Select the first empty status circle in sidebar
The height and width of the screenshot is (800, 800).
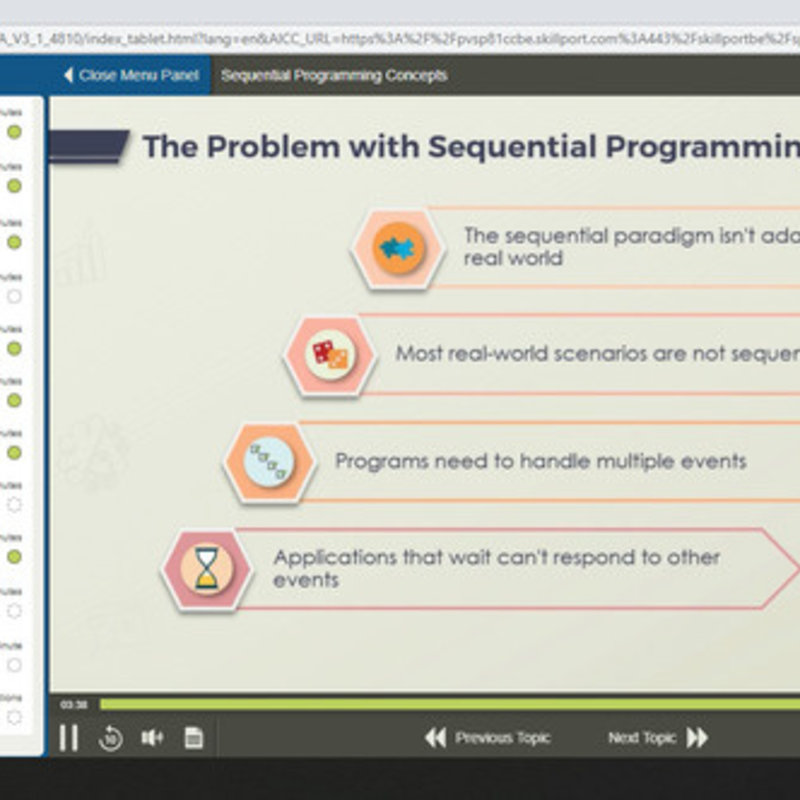14,296
